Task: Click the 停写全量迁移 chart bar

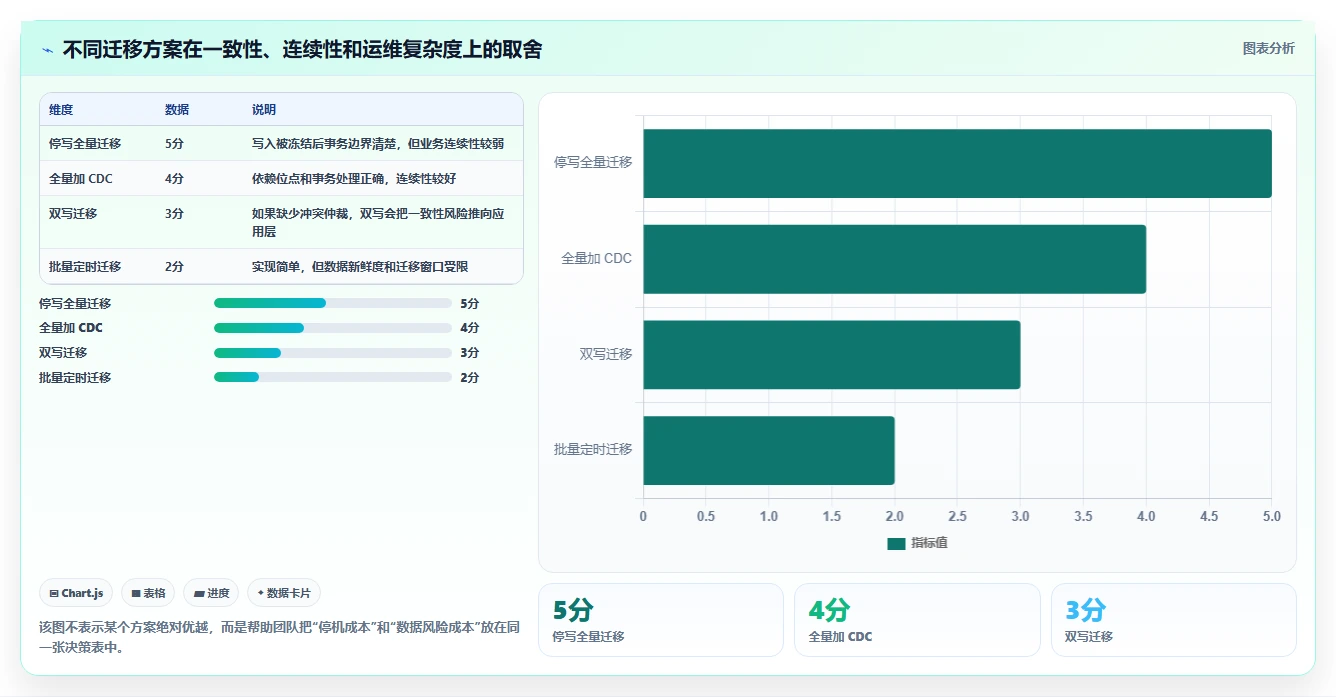Action: pos(957,163)
